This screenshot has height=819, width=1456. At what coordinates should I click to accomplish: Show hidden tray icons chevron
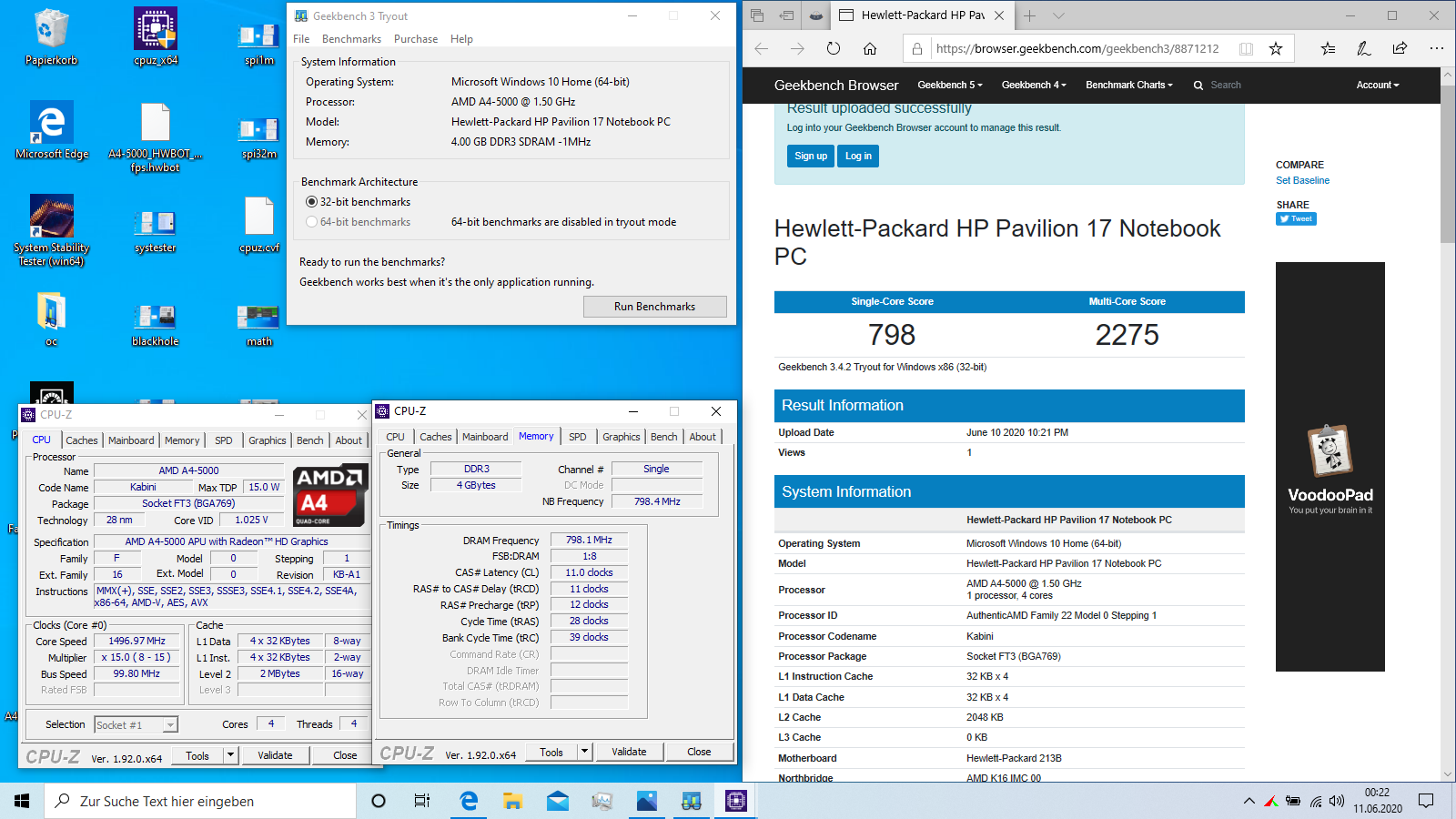tap(1249, 801)
